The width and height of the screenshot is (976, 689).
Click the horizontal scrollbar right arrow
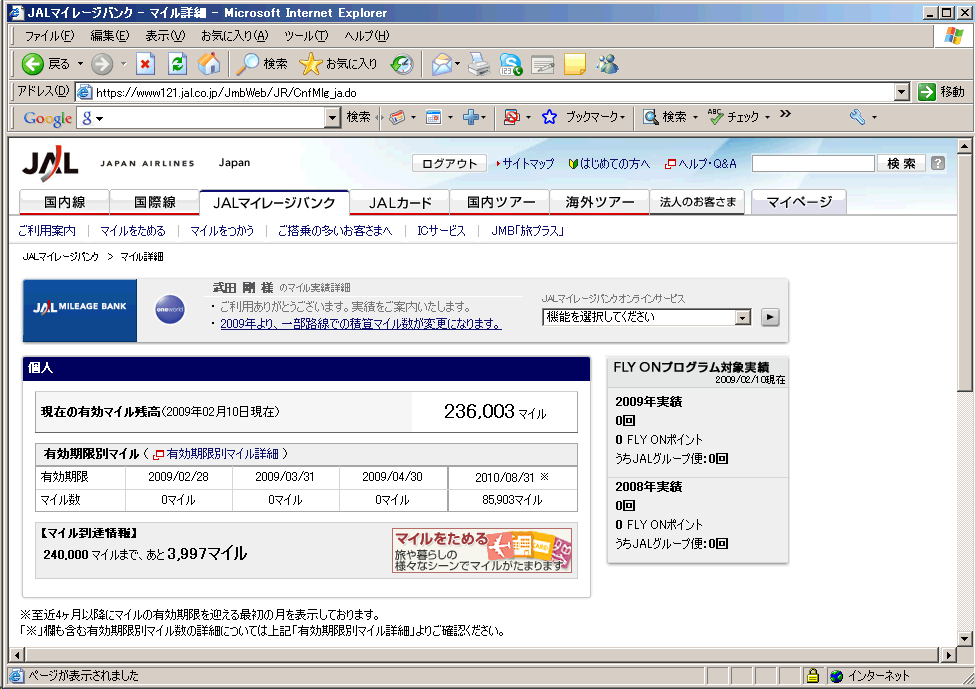pyautogui.click(x=948, y=655)
